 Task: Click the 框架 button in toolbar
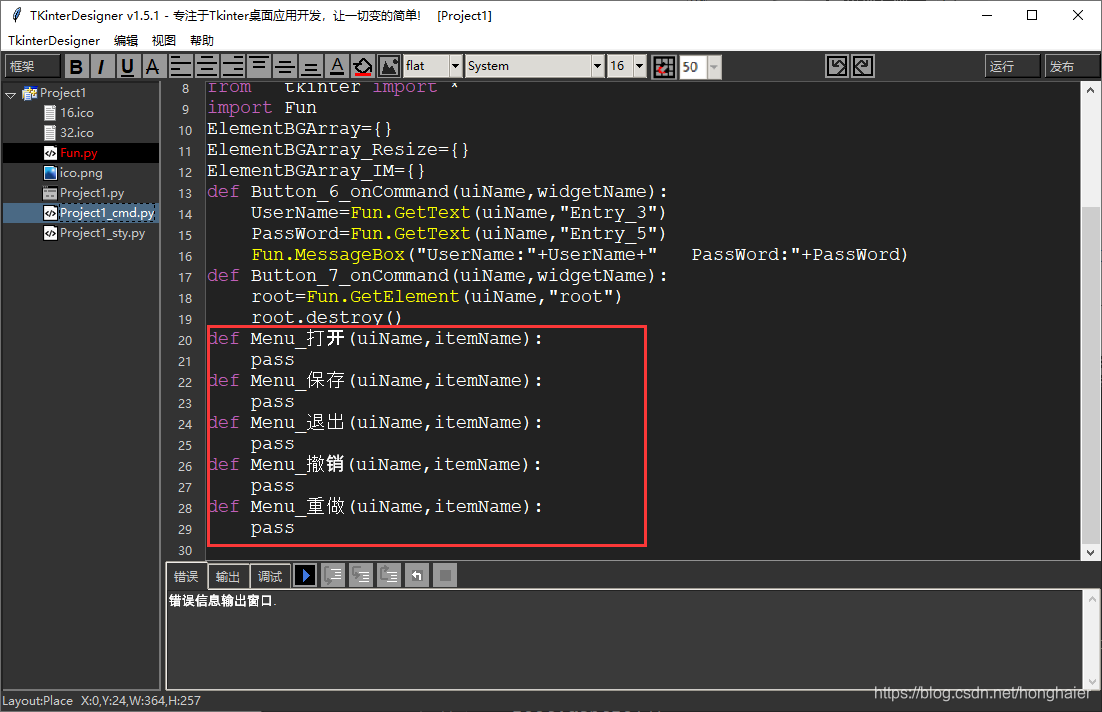(x=32, y=66)
